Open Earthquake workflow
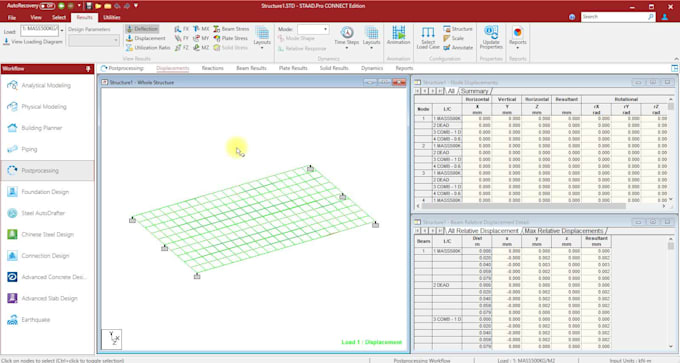Screen dimensions: 680x363 click(47, 320)
